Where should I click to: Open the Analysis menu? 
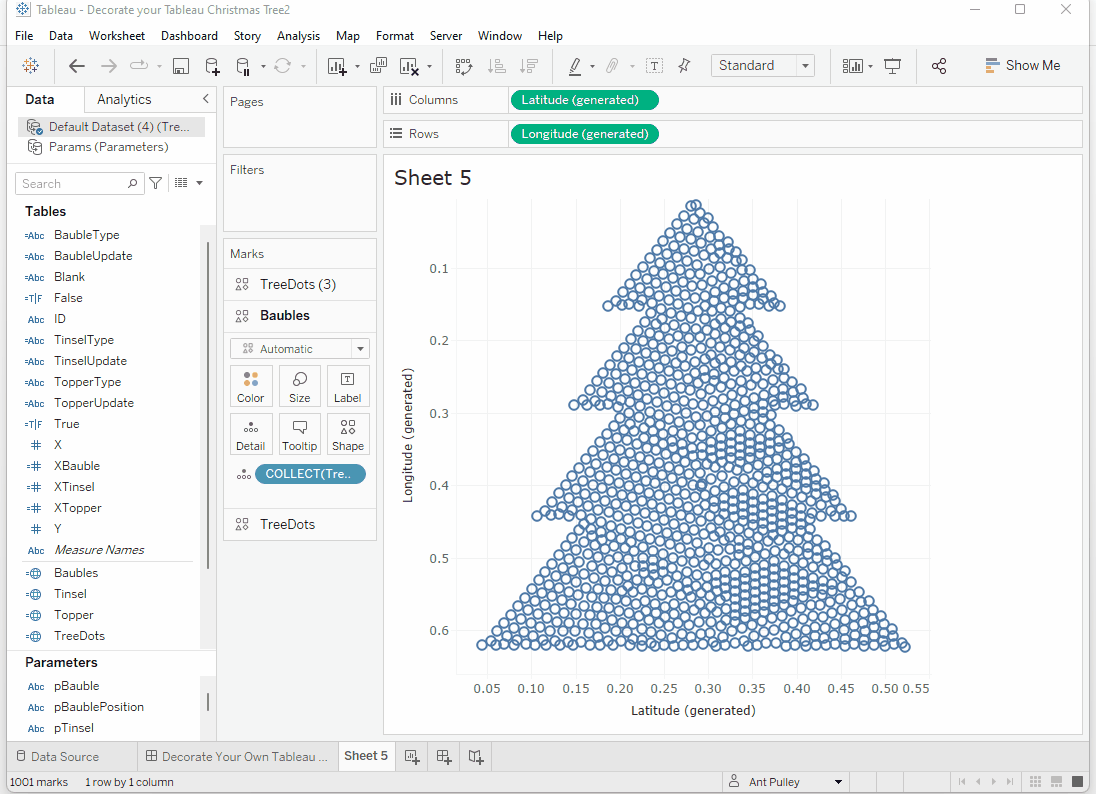[x=298, y=35]
